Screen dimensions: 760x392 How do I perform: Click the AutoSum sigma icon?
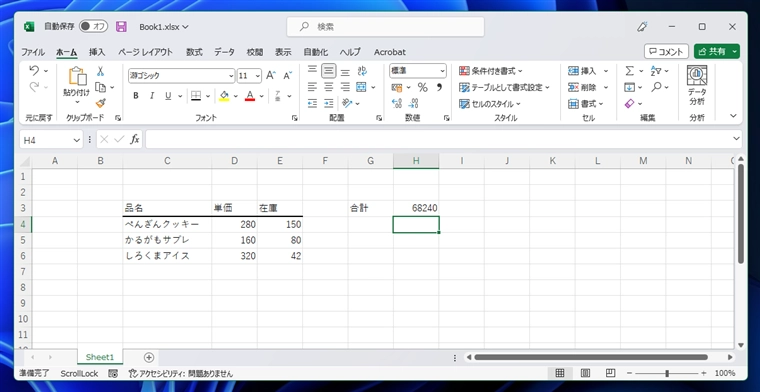[x=629, y=71]
